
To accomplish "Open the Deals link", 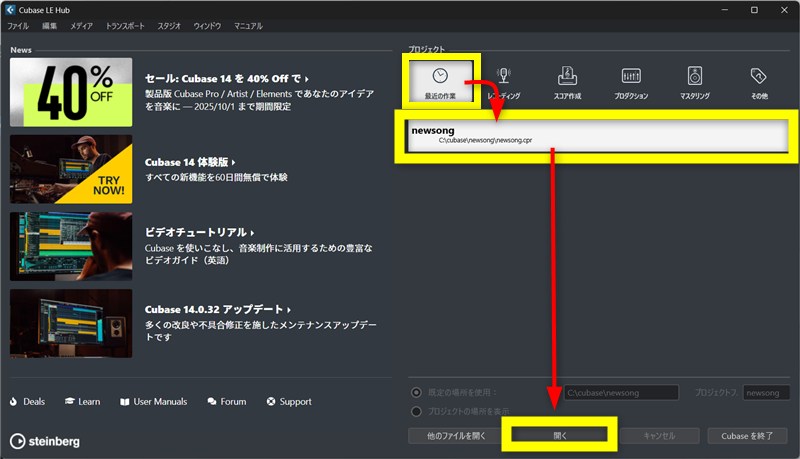I will (x=34, y=402).
